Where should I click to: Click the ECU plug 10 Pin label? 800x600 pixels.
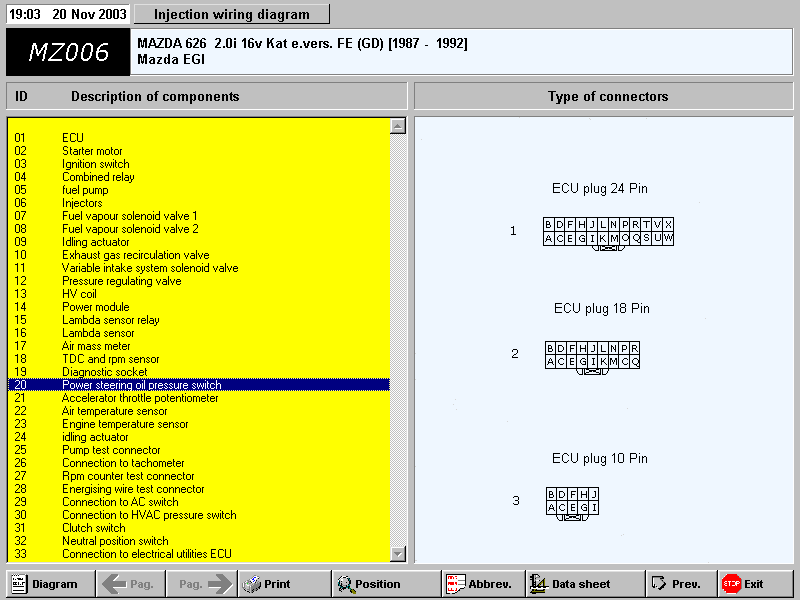pos(599,458)
